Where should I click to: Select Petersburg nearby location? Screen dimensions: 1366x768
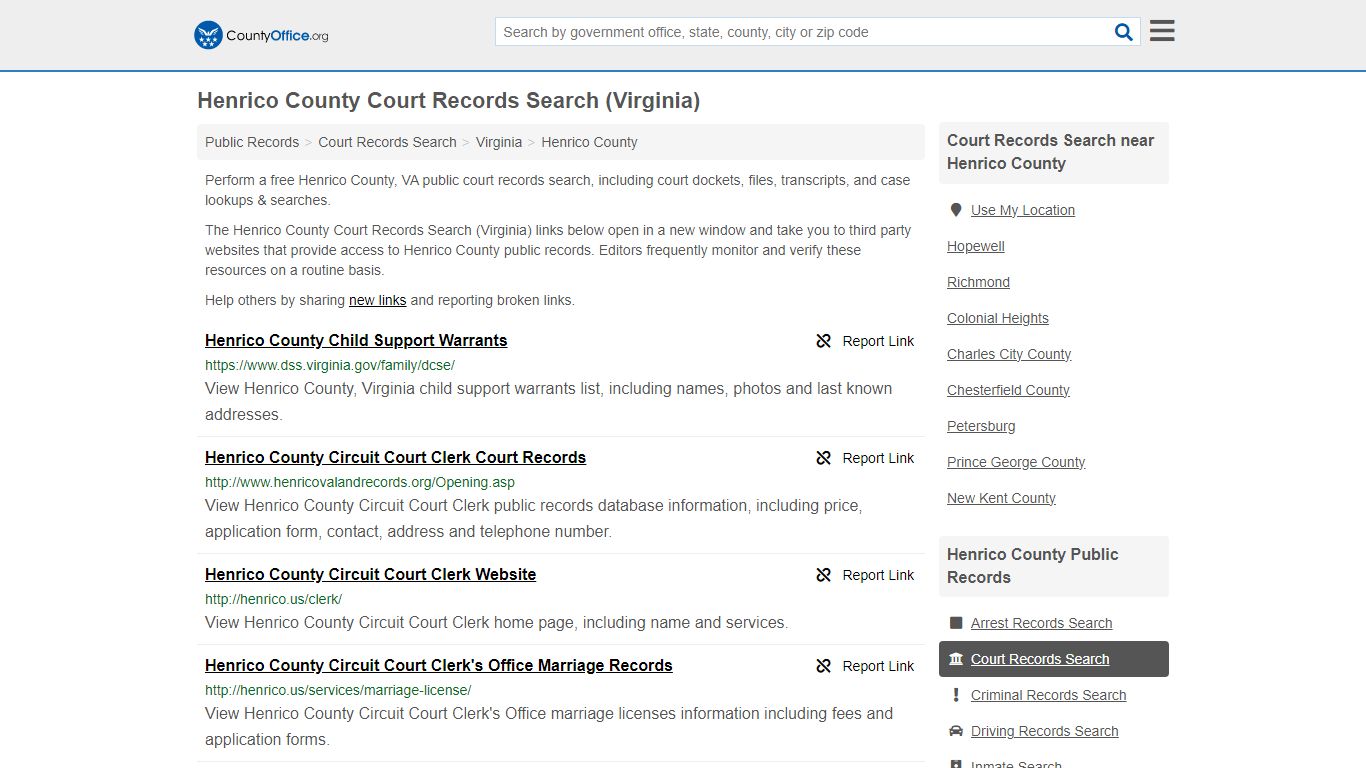point(981,426)
